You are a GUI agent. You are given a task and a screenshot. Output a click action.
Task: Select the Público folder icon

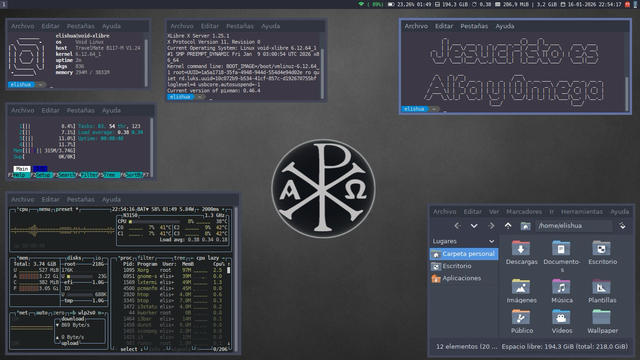521,317
